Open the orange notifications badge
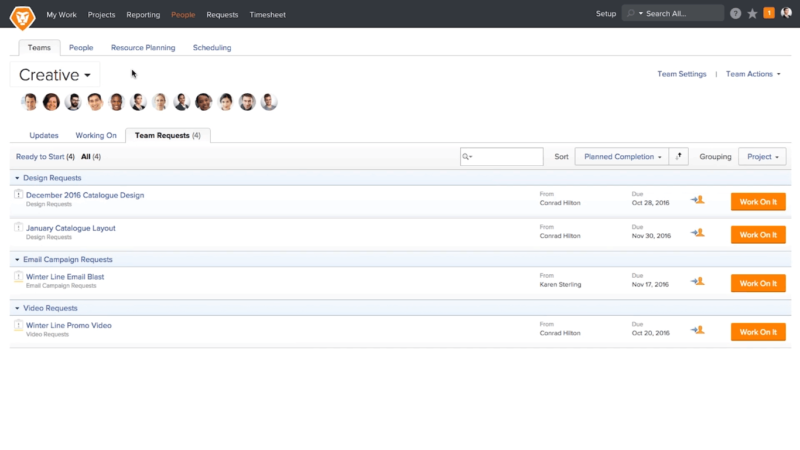Image resolution: width=800 pixels, height=450 pixels. (769, 14)
